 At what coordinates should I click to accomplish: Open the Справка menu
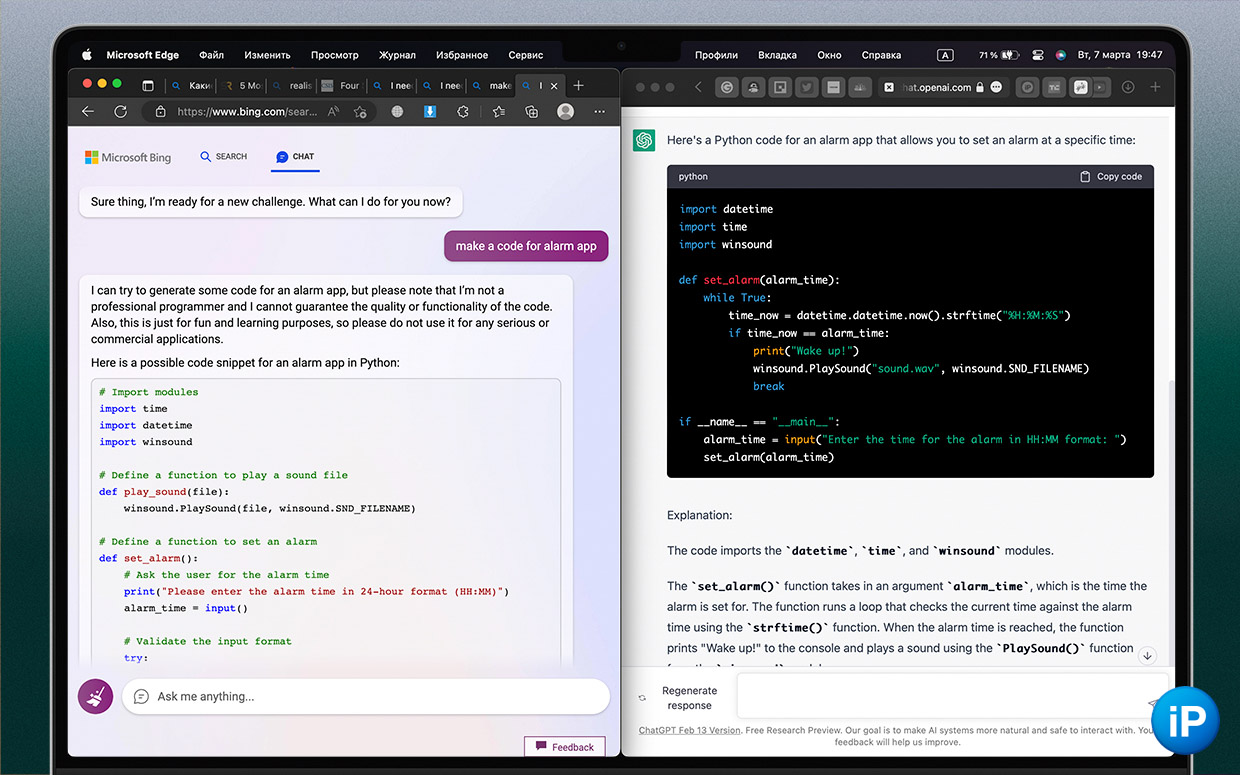click(881, 55)
